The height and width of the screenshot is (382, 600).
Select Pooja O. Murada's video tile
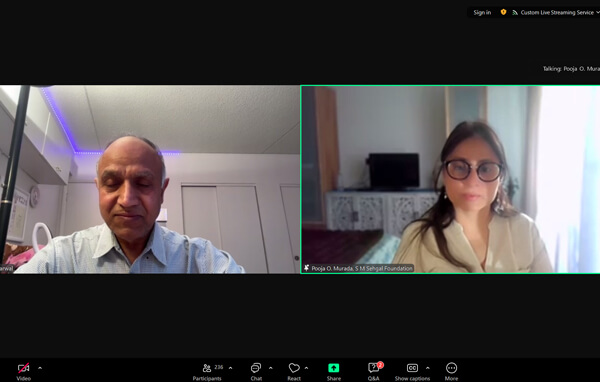click(450, 179)
